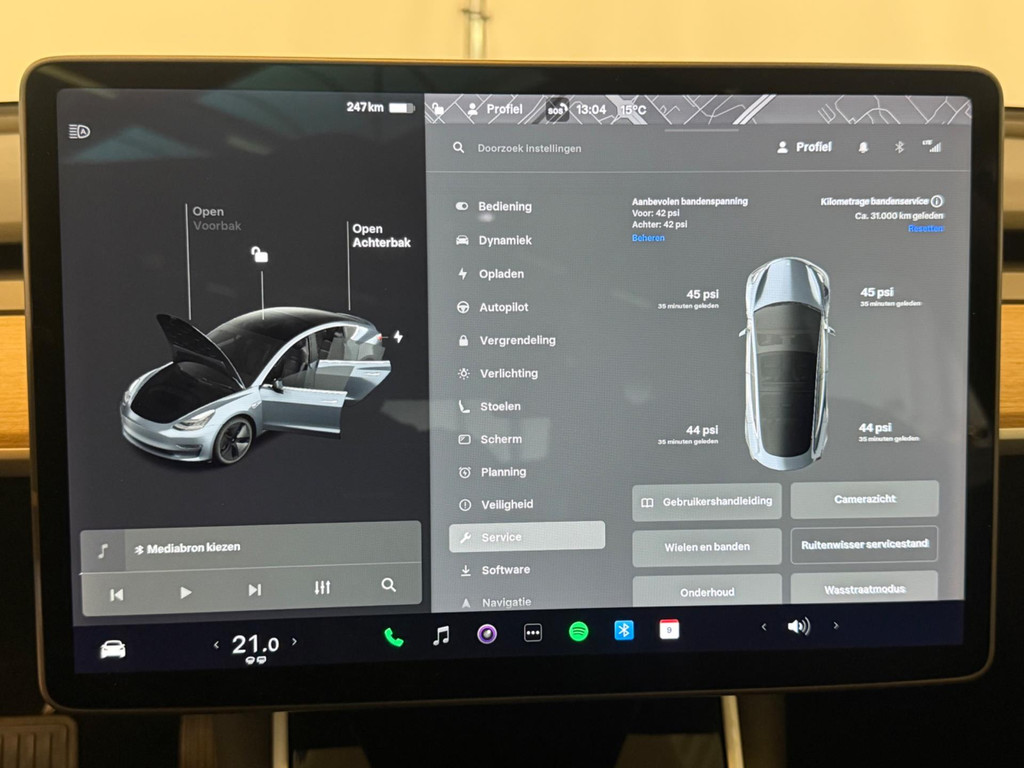Increase temperature with right arrow
This screenshot has width=1024, height=768.
pyautogui.click(x=294, y=642)
